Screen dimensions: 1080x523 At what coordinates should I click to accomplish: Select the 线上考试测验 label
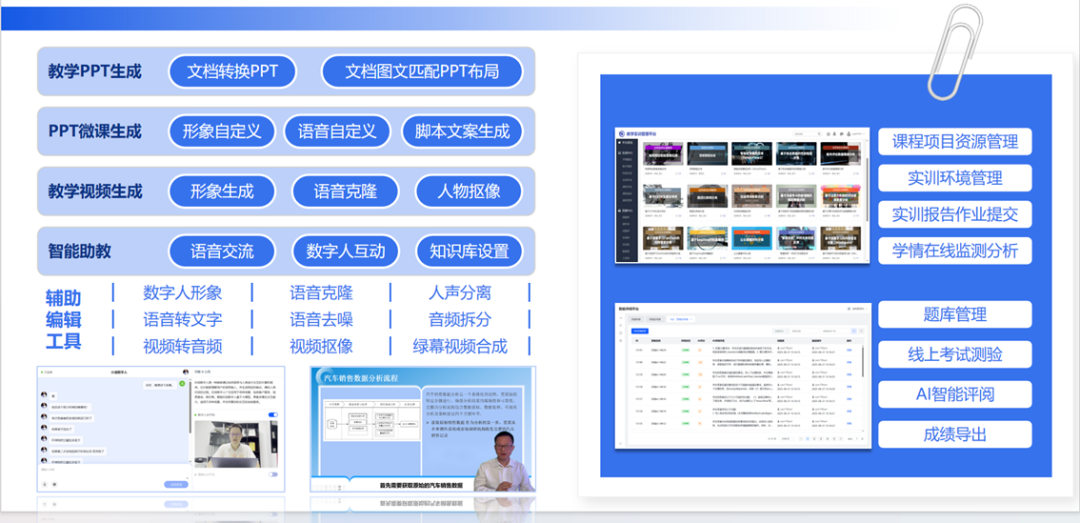pos(955,355)
